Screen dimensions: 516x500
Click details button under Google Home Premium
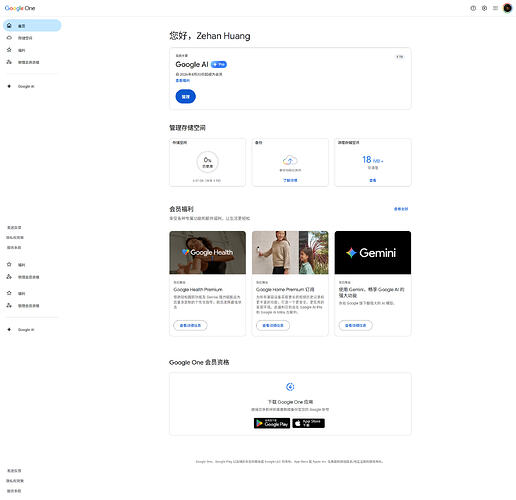(273, 325)
